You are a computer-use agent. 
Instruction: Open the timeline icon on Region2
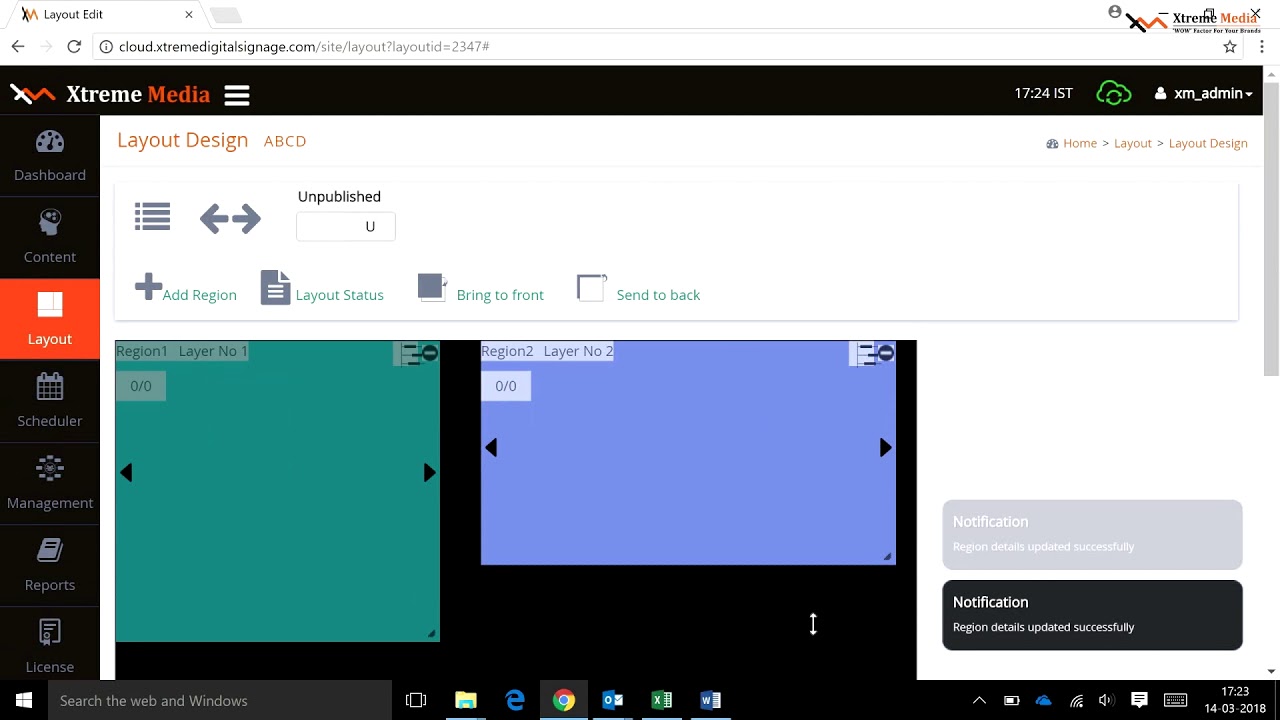coord(866,353)
